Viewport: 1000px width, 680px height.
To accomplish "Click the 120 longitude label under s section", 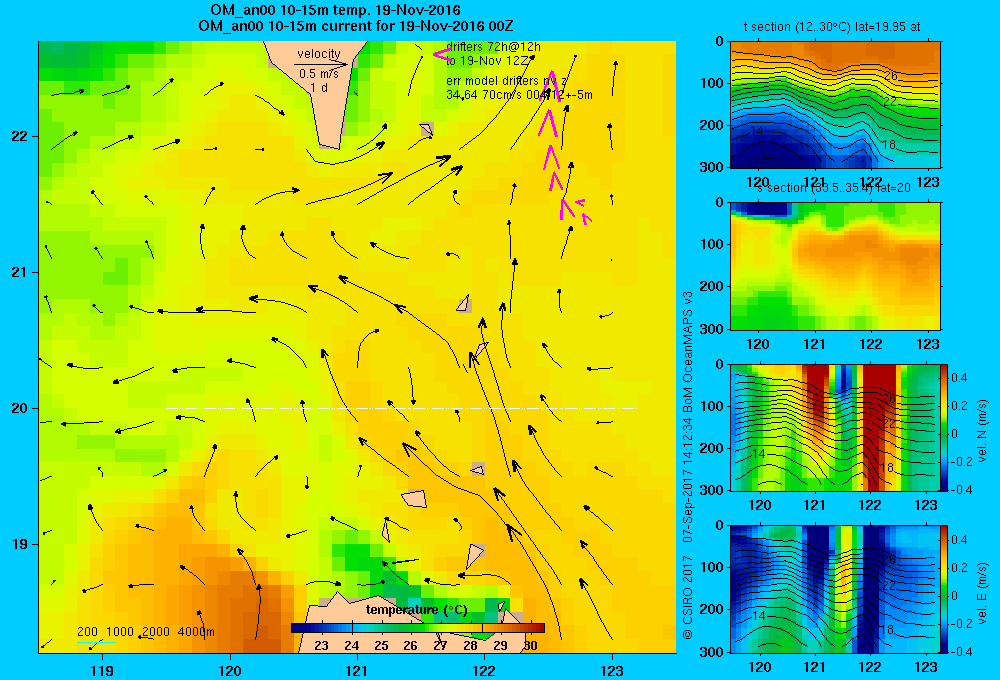I will tap(758, 344).
